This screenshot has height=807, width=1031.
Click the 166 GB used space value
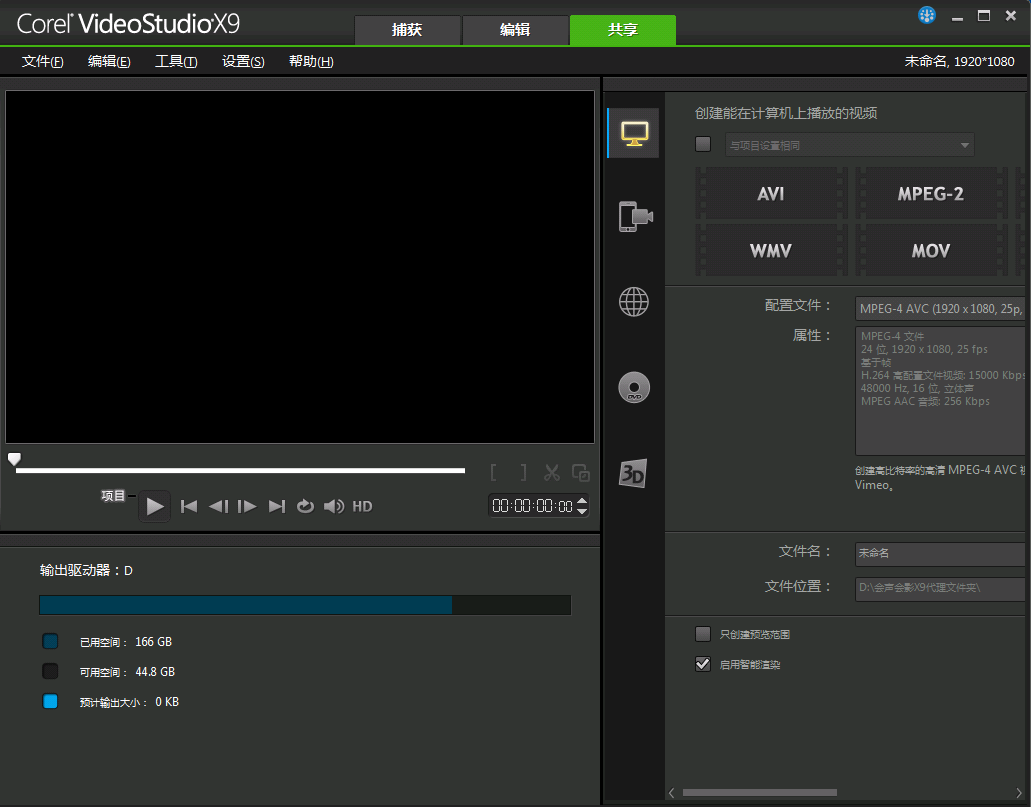pos(153,641)
